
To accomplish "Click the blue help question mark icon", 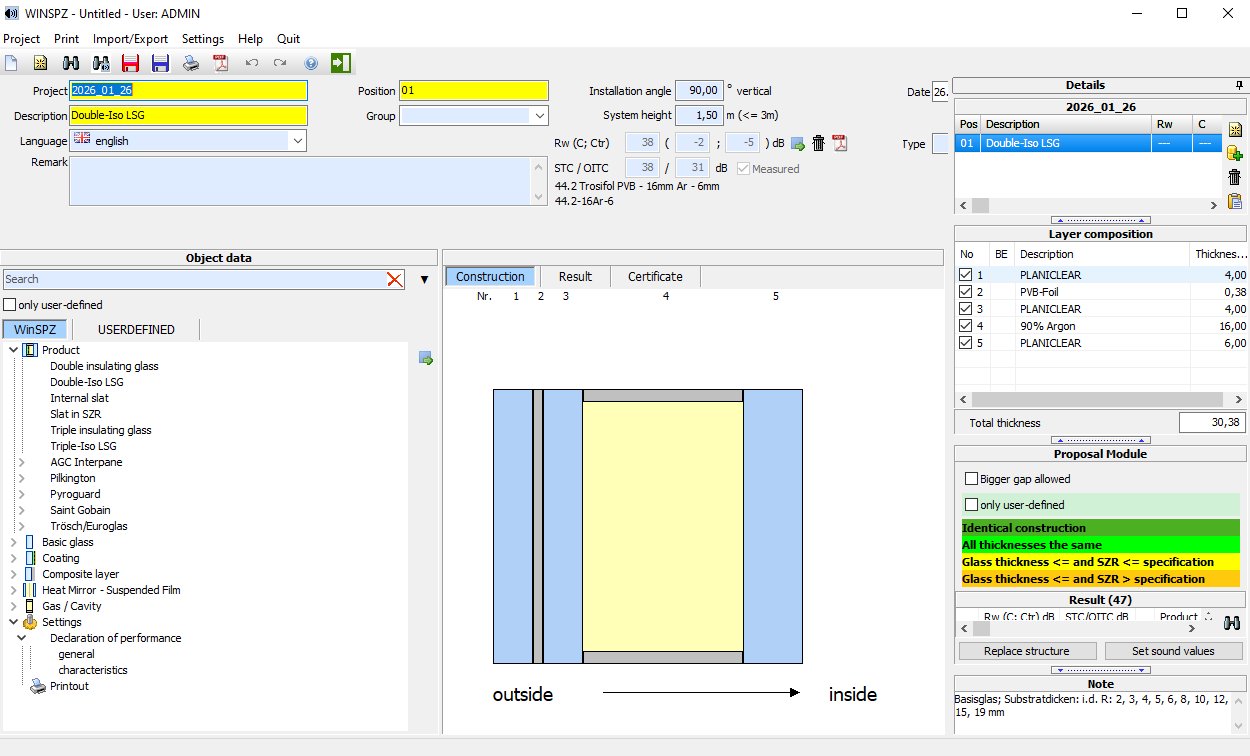I will tap(311, 64).
